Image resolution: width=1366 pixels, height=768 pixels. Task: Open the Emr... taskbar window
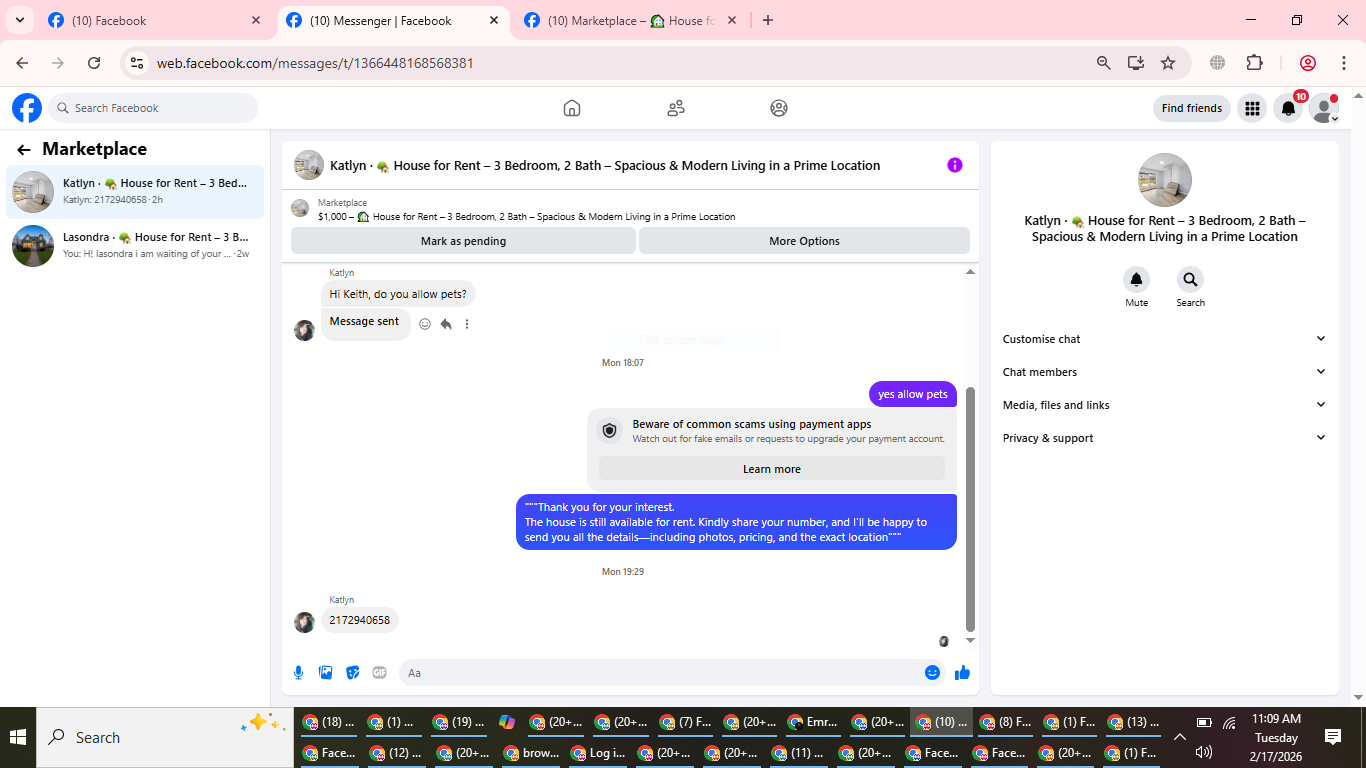pyautogui.click(x=814, y=722)
